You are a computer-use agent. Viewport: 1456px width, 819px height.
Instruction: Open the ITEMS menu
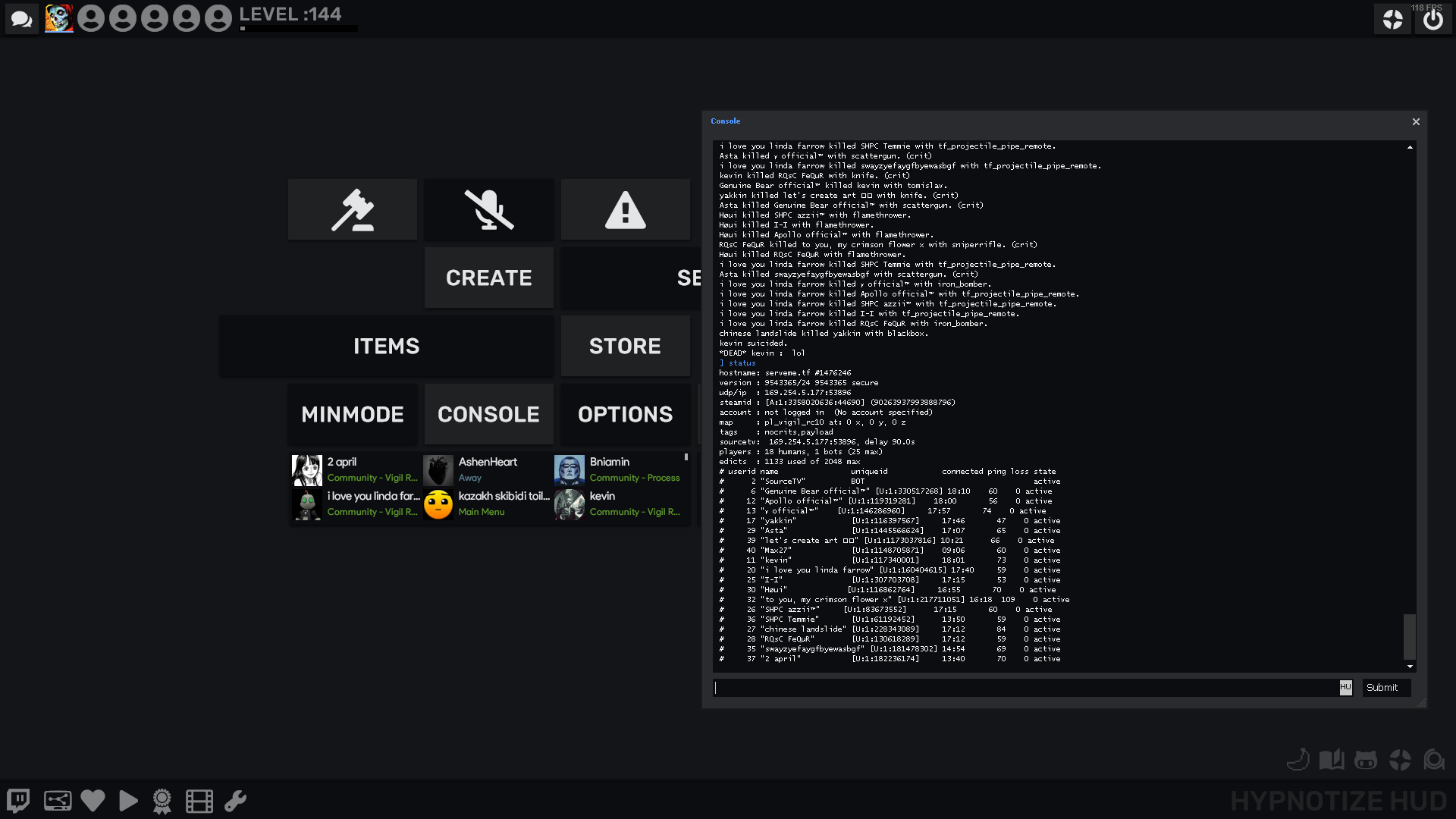click(x=386, y=346)
